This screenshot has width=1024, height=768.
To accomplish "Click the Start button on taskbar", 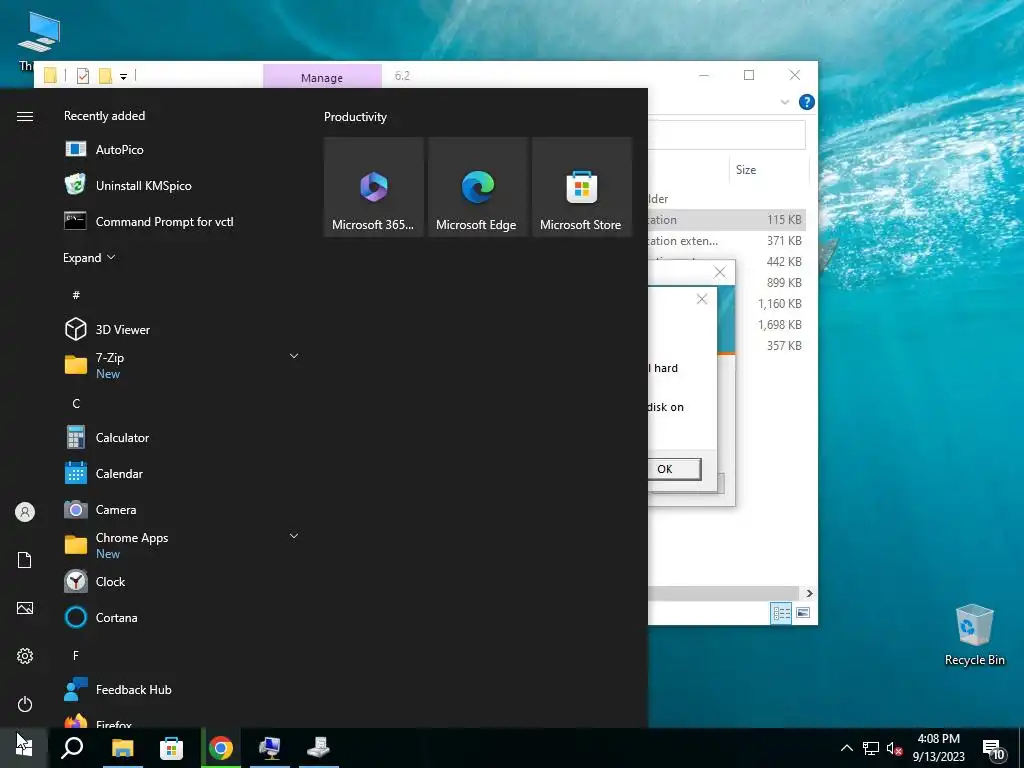I will 24,748.
